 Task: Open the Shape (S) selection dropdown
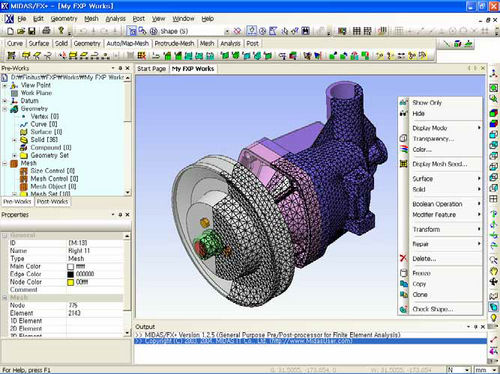pos(227,31)
